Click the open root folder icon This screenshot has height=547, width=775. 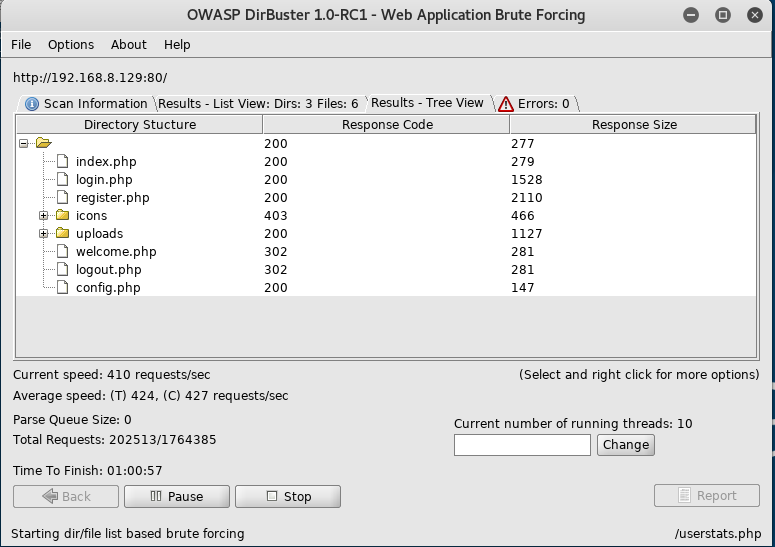point(43,143)
